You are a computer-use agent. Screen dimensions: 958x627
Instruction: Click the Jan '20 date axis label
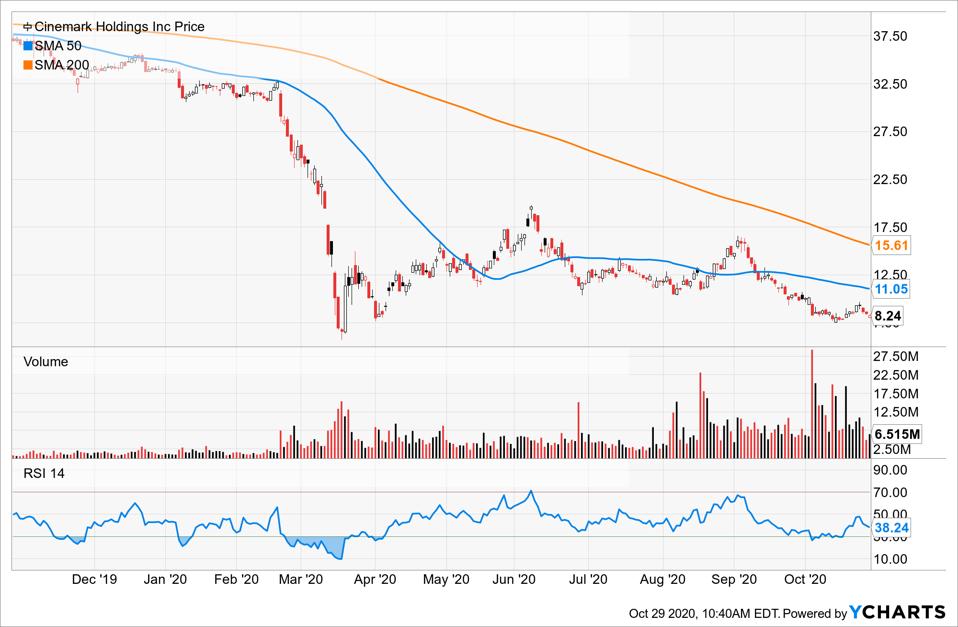click(165, 579)
